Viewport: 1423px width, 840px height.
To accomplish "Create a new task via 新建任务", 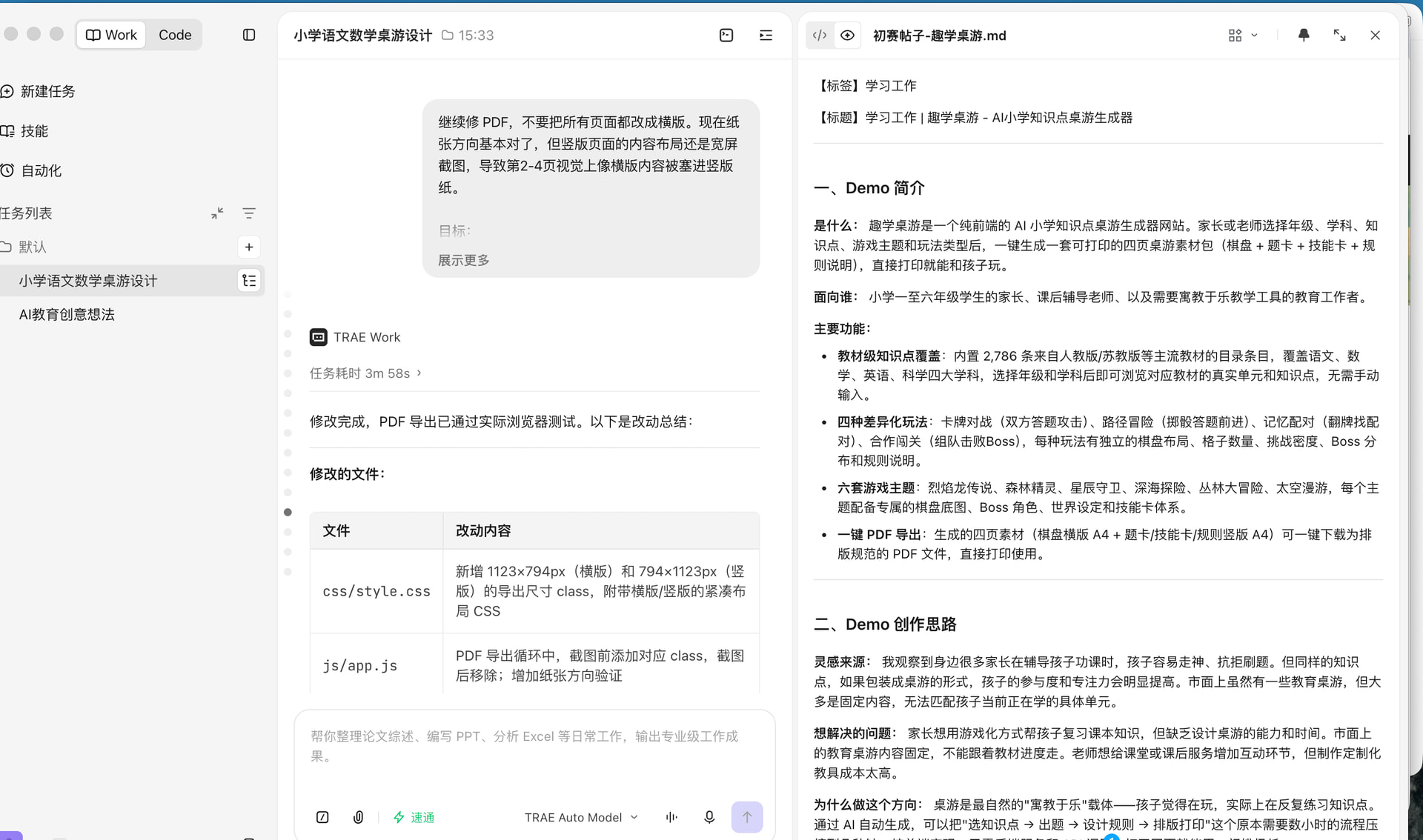I will (39, 91).
